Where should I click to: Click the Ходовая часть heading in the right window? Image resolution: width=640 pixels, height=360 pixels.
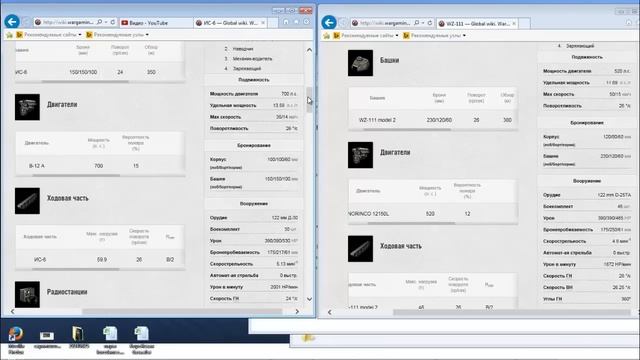401,246
